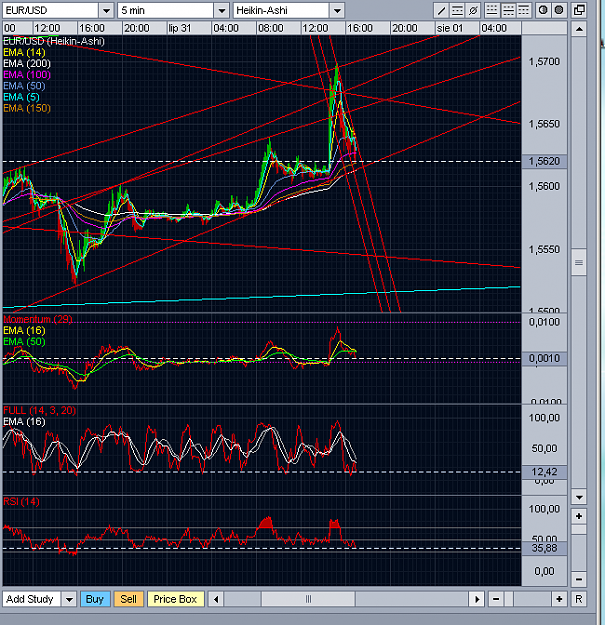The width and height of the screenshot is (605, 625).
Task: Click the erase drawings tool icon
Action: pyautogui.click(x=473, y=10)
